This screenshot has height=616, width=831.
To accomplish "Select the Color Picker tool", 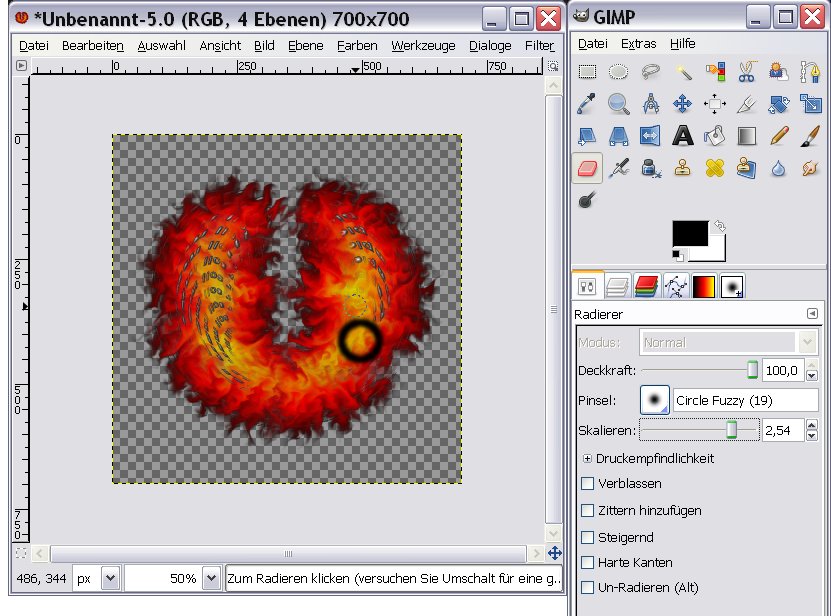I will pyautogui.click(x=587, y=104).
